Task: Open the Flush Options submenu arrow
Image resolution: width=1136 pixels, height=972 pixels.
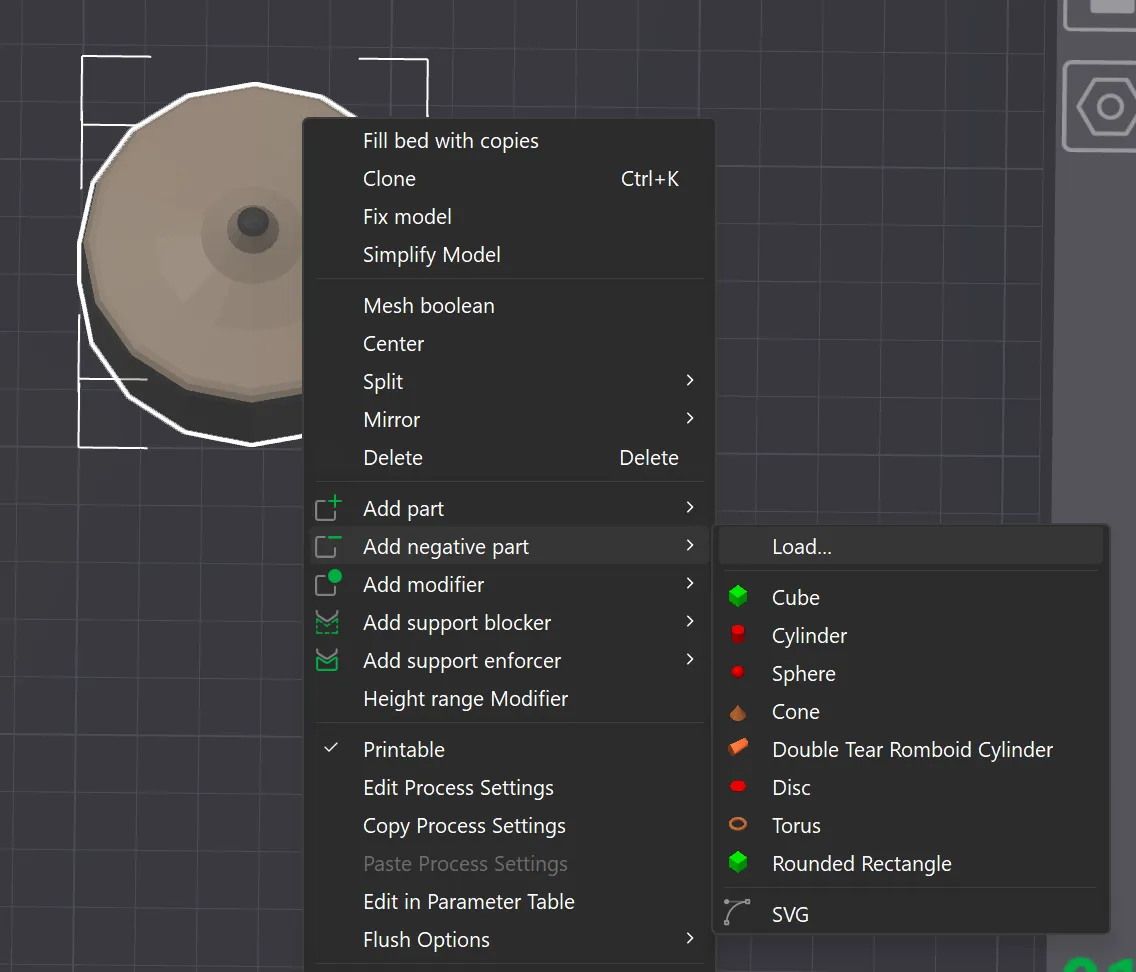Action: (690, 939)
